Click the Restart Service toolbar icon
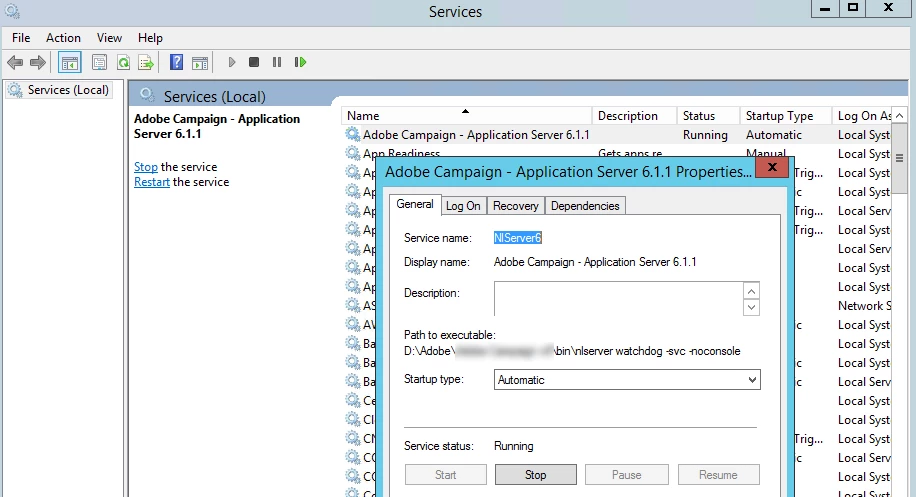The height and width of the screenshot is (497, 916). point(300,62)
